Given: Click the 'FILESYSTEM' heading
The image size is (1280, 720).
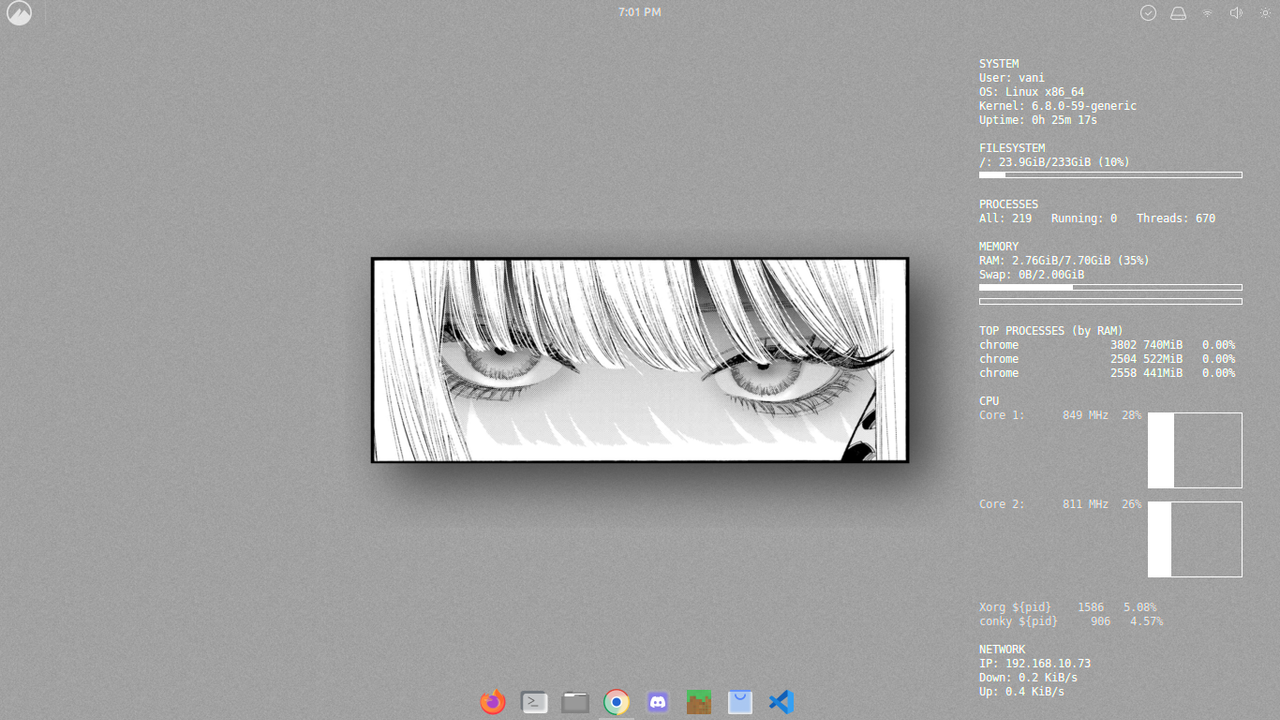Looking at the screenshot, I should [x=1012, y=148].
